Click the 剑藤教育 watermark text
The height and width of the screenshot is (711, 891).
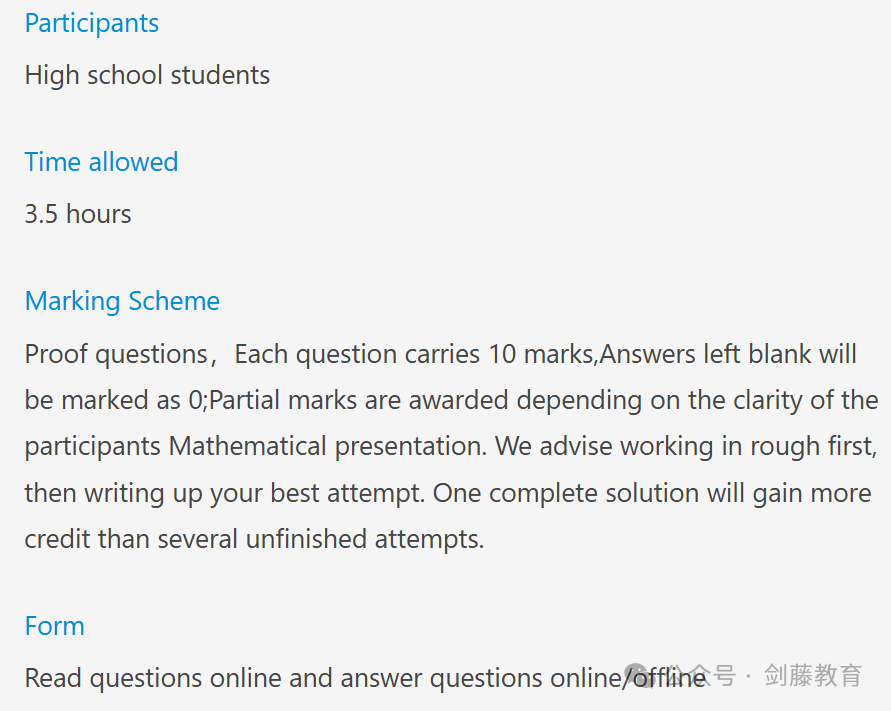point(813,675)
